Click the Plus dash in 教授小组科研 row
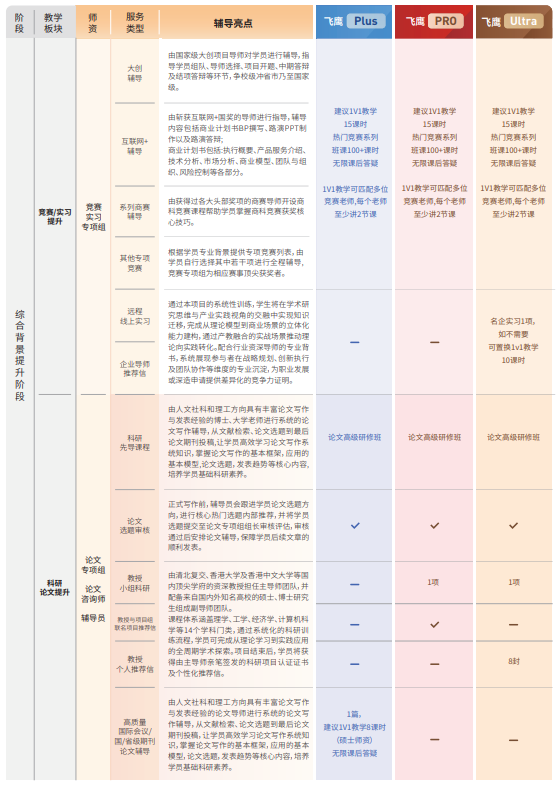Image resolution: width=560 pixels, height=785 pixels. pyautogui.click(x=355, y=585)
